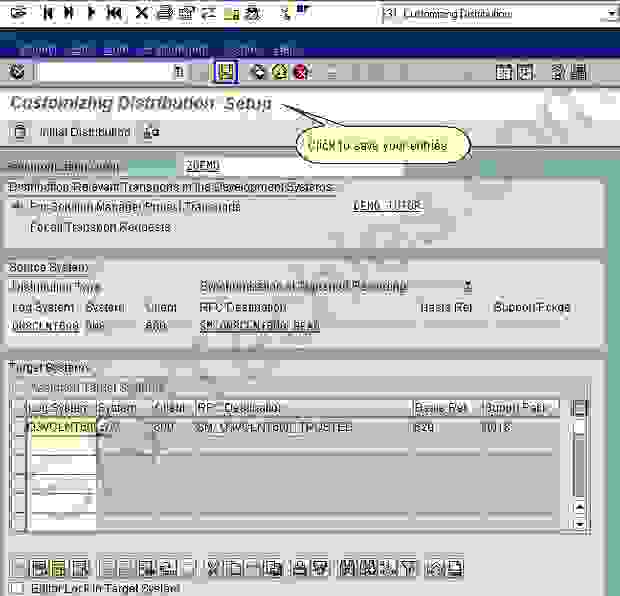620x596 pixels.
Task: Click the open-folder icon in top player bar
Action: tap(19, 13)
